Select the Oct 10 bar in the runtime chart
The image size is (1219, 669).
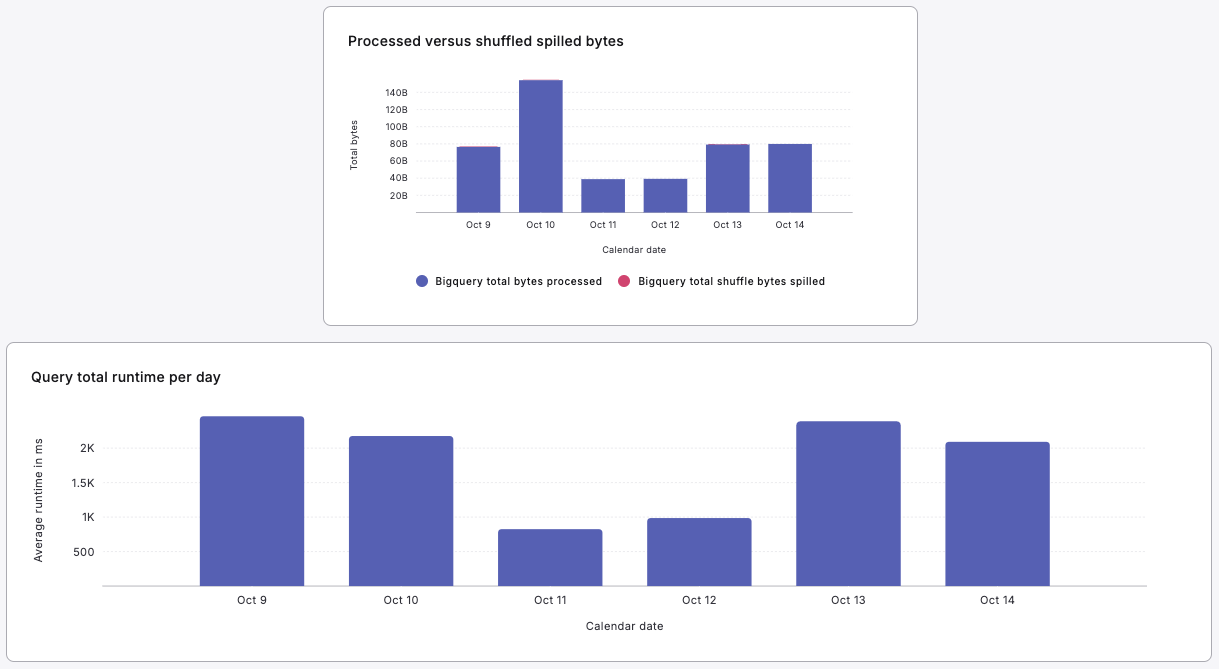401,511
